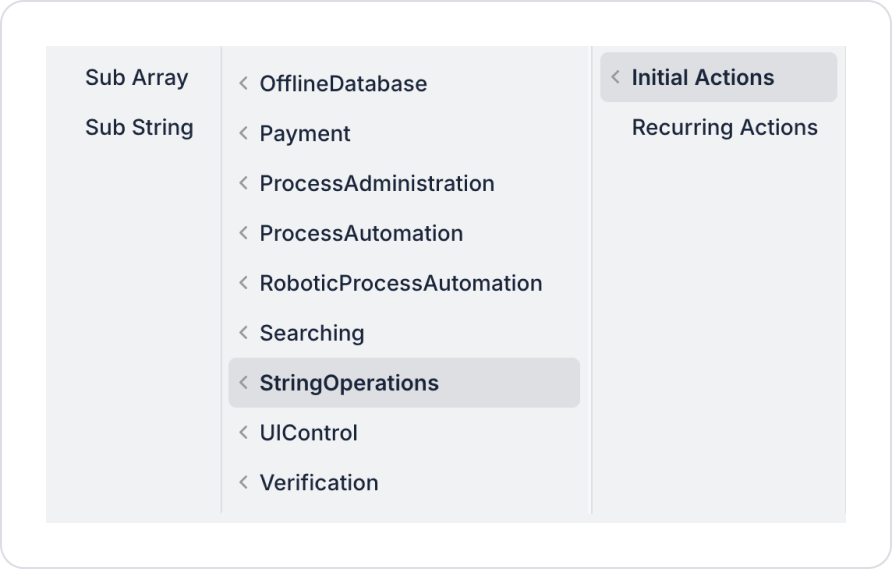Open the Verification category

(x=404, y=483)
